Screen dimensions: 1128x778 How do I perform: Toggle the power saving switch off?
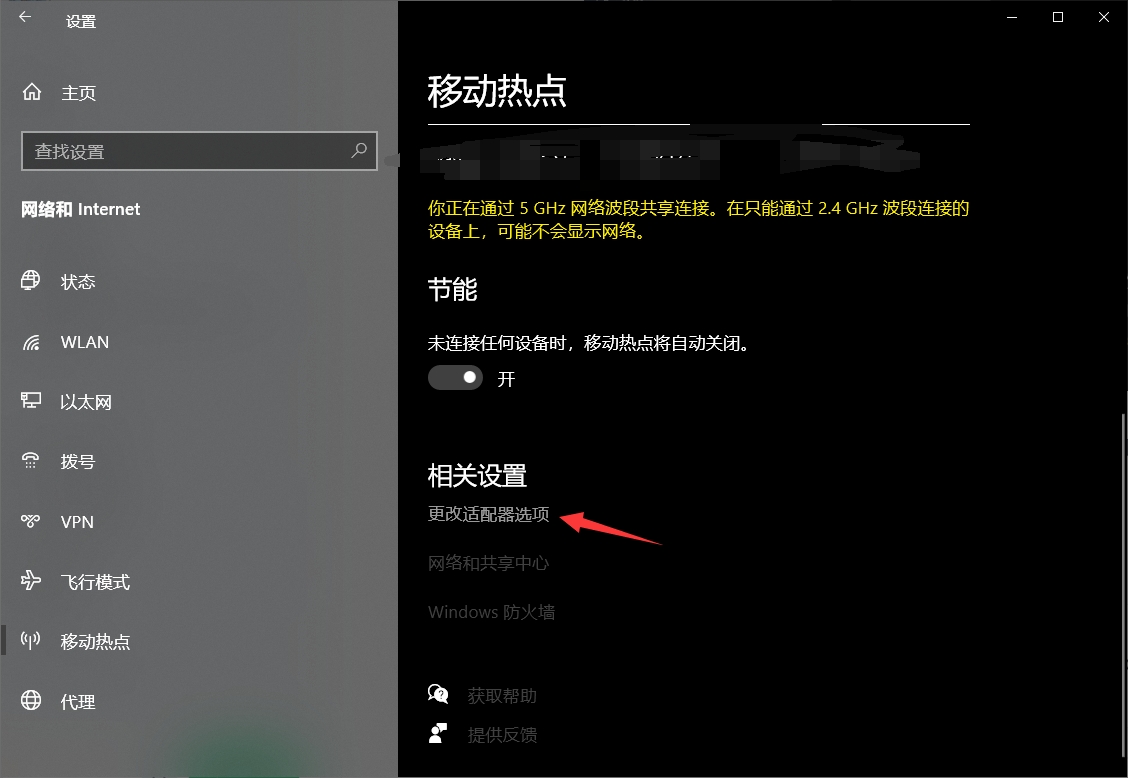(455, 377)
